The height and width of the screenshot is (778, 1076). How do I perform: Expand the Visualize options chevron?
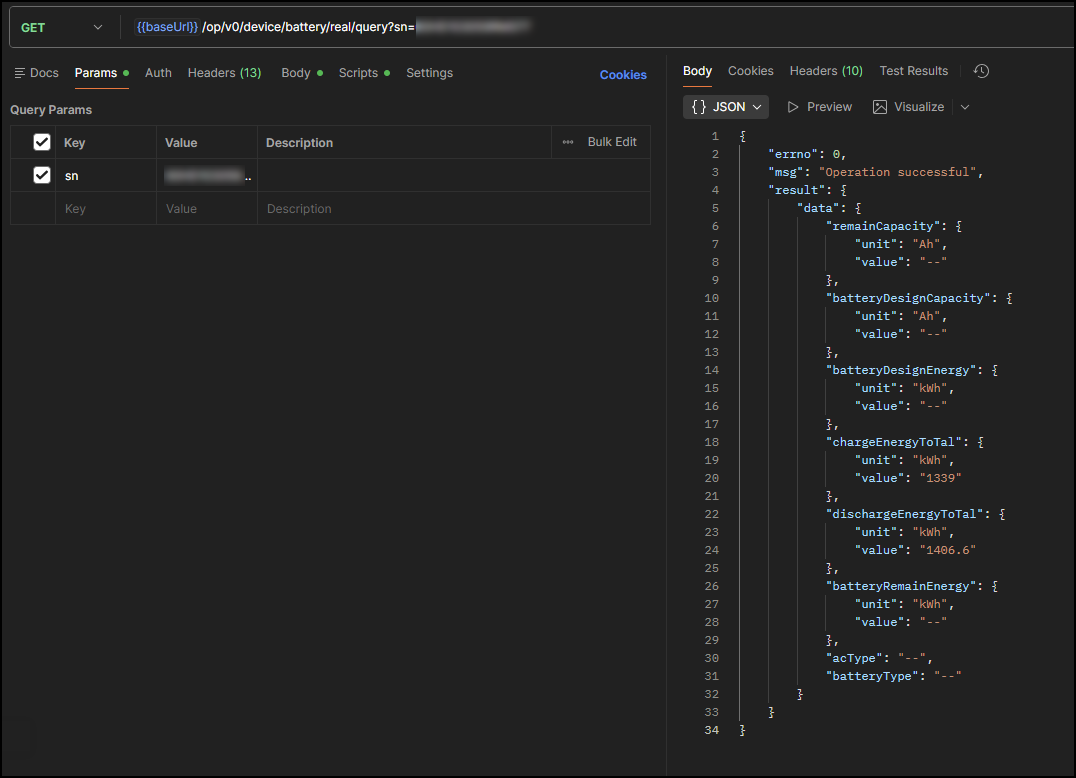coord(964,107)
